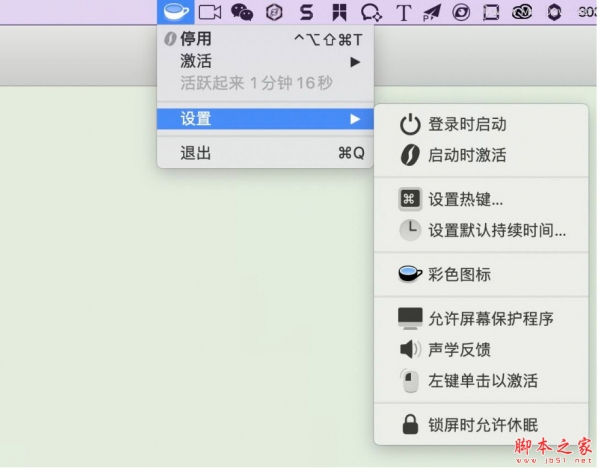
Task: Open the 激活 submenu
Action: click(x=265, y=61)
